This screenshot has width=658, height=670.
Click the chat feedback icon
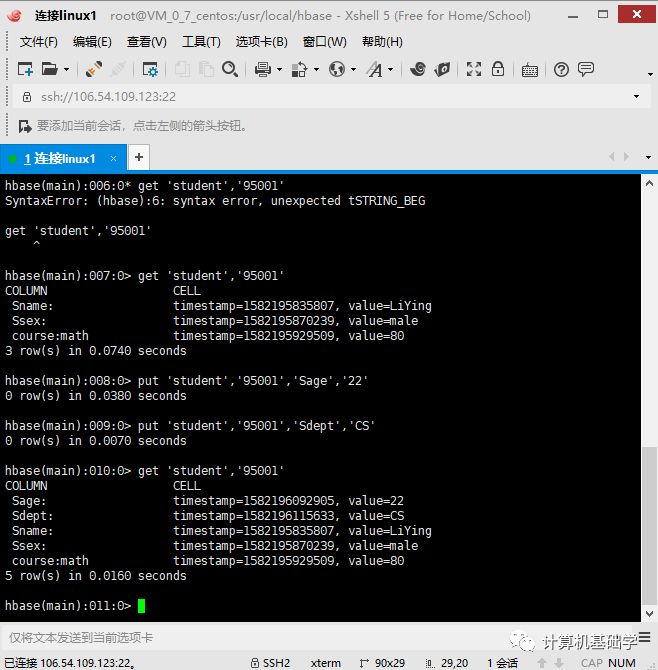click(x=586, y=69)
